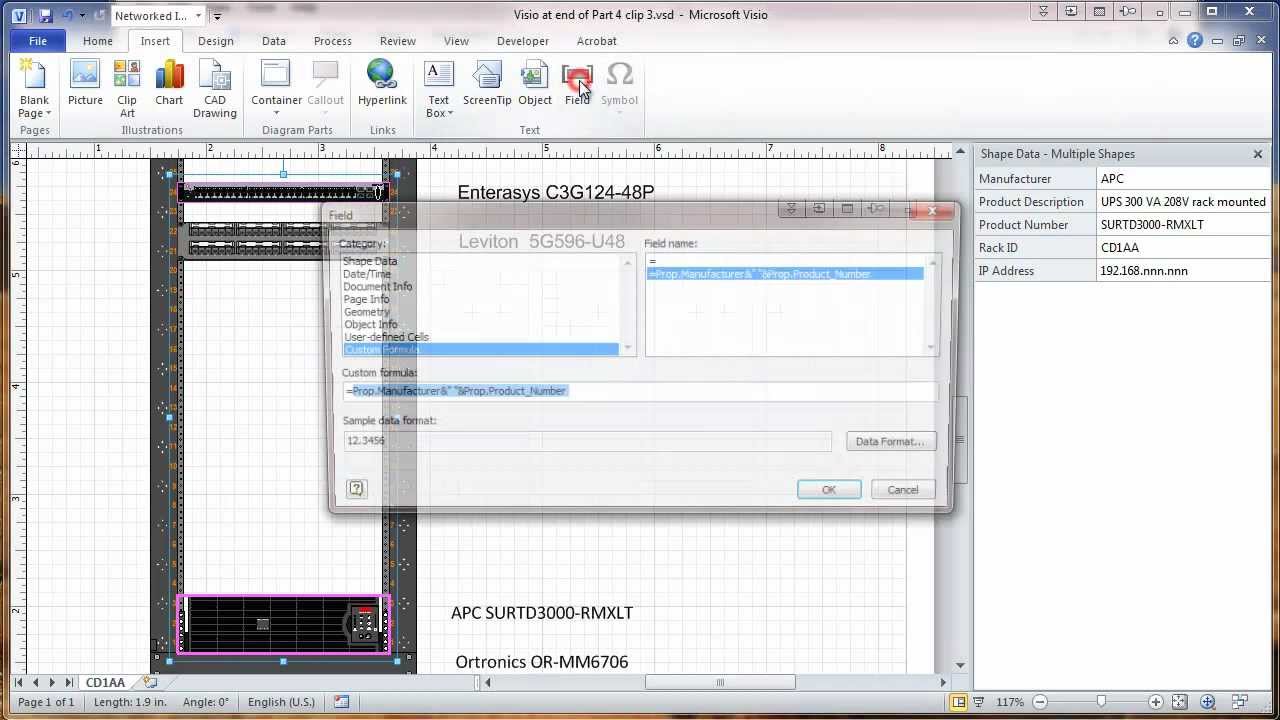Image resolution: width=1280 pixels, height=720 pixels.
Task: Open the Visio Help question mark icon
Action: point(1195,41)
